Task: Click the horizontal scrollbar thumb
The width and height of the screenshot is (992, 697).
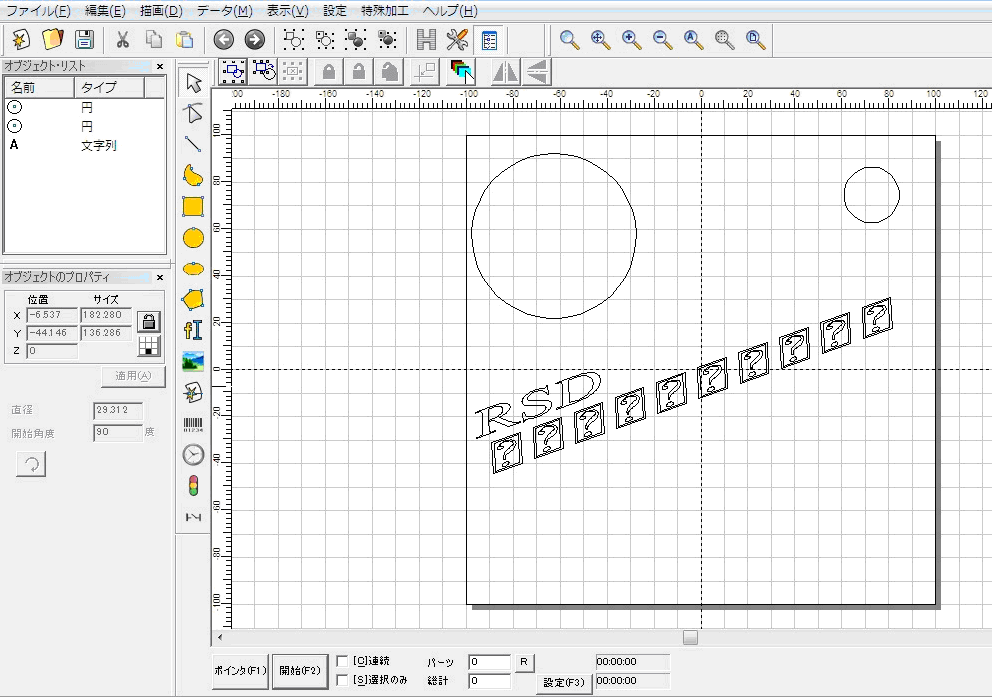Action: [x=690, y=638]
